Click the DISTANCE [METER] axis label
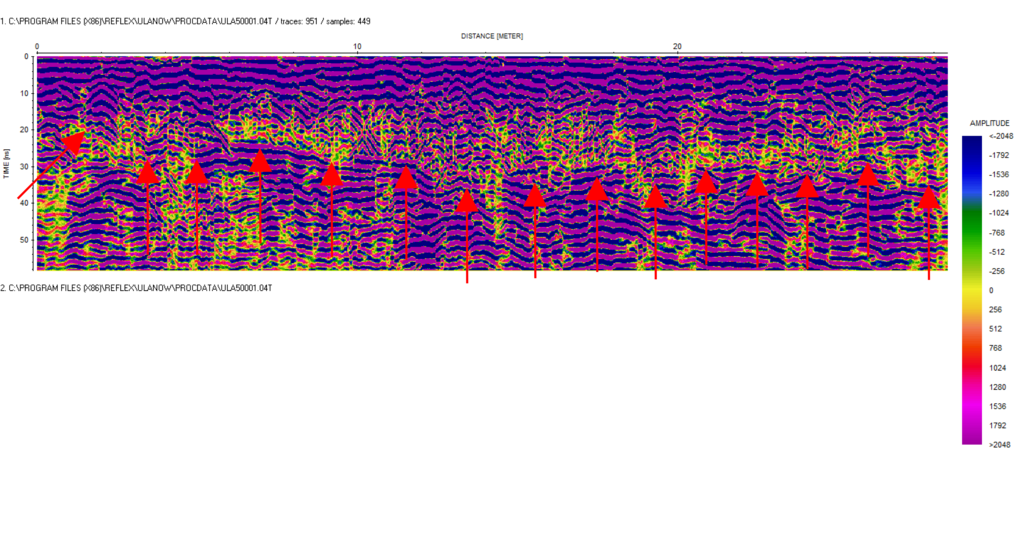1024x552 pixels. click(492, 36)
